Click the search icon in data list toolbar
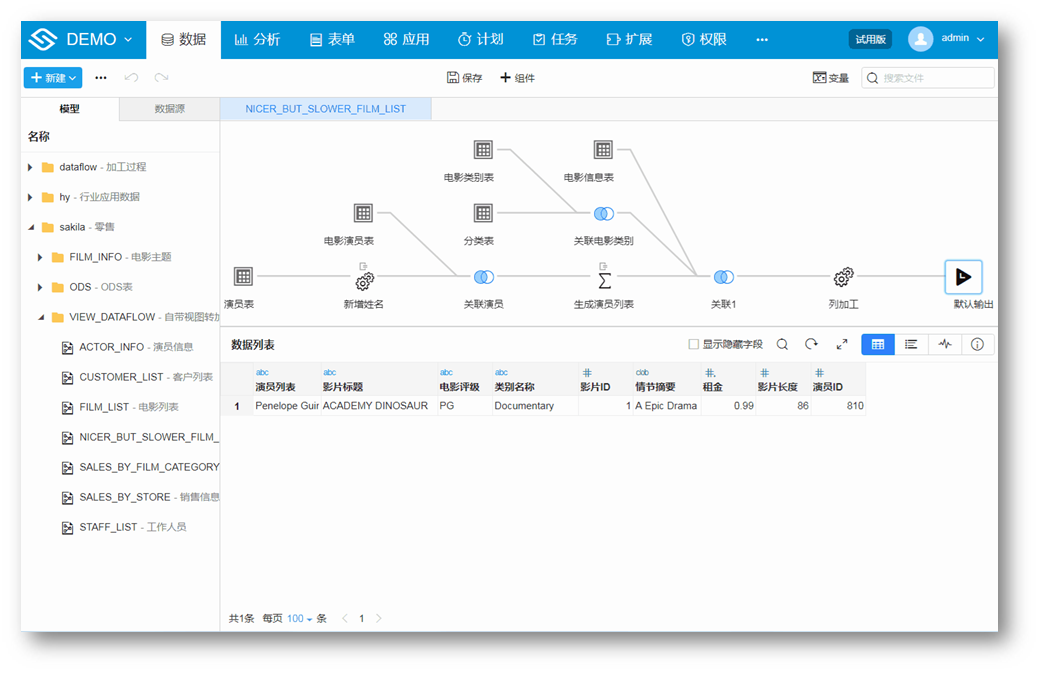Viewport: 1040px width, 674px height. 782,344
